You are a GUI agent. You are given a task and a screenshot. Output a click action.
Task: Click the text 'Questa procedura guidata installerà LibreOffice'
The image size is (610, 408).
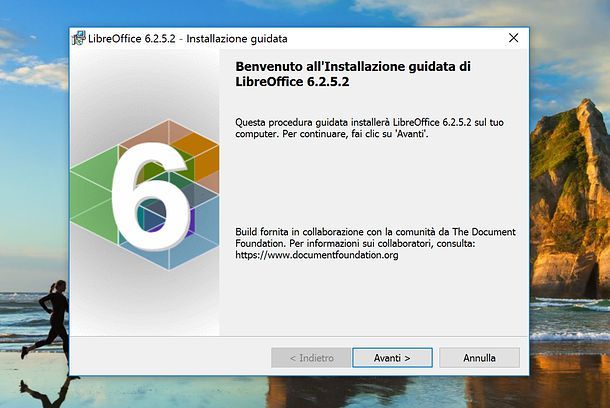pyautogui.click(x=337, y=123)
